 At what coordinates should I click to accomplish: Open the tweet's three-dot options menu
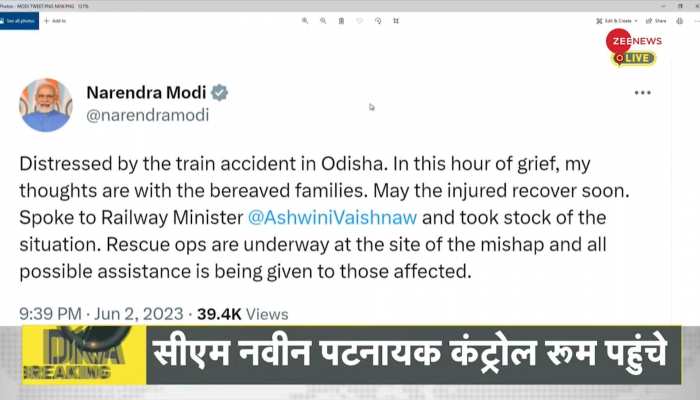[642, 93]
